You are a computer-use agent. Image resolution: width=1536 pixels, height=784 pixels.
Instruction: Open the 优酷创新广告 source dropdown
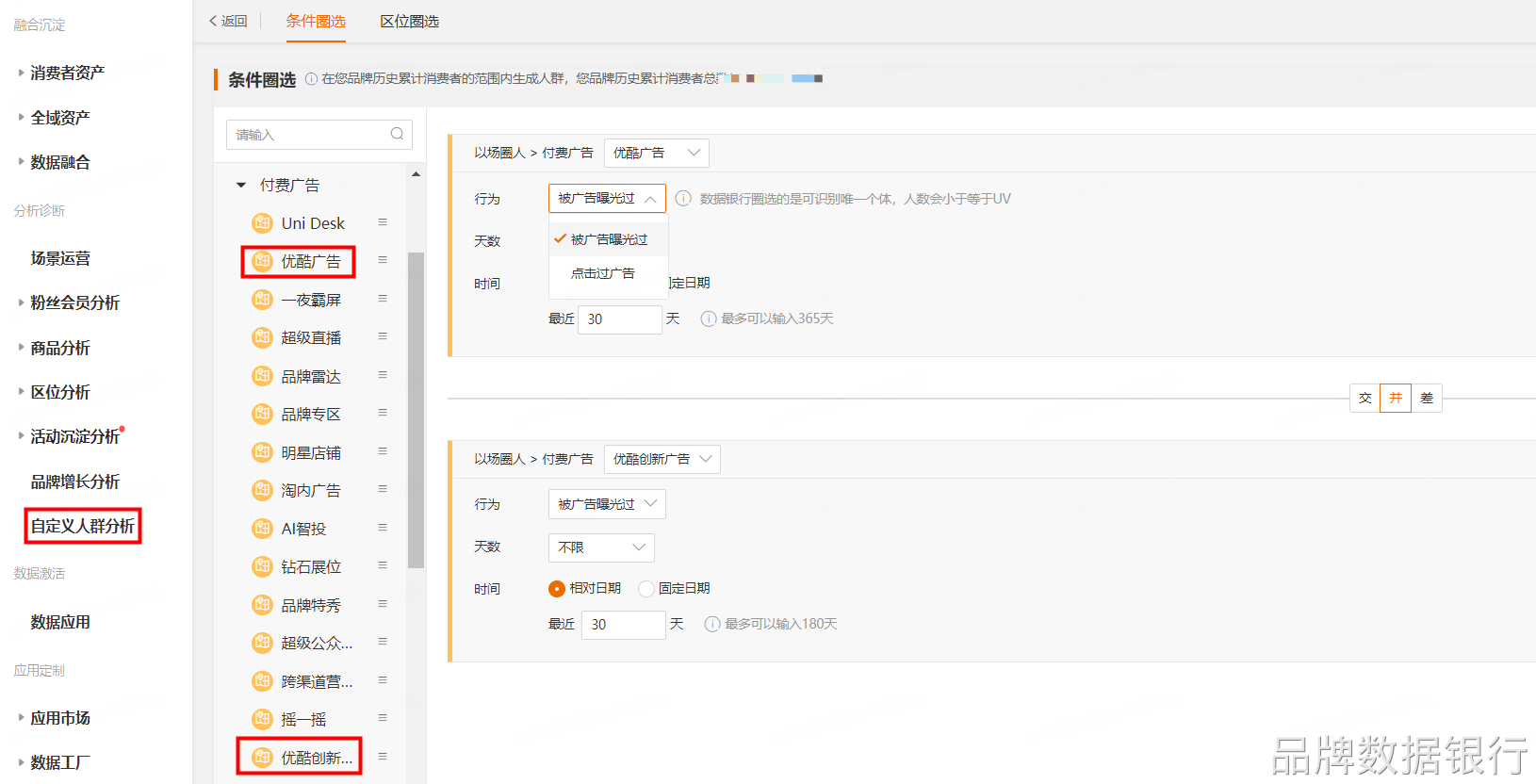click(662, 459)
